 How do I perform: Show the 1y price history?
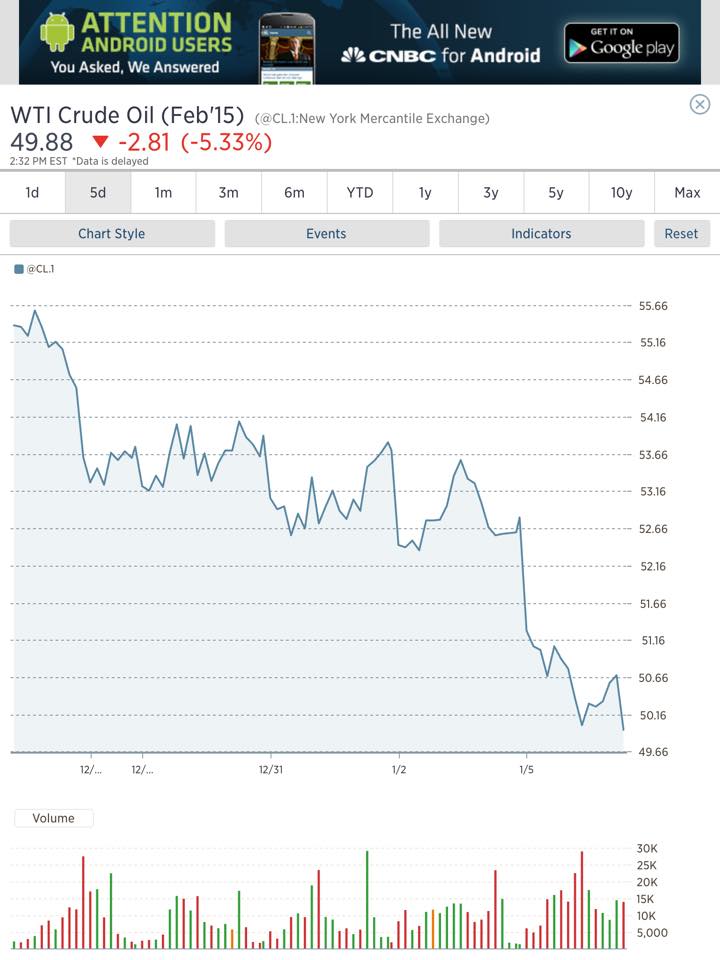pos(425,192)
